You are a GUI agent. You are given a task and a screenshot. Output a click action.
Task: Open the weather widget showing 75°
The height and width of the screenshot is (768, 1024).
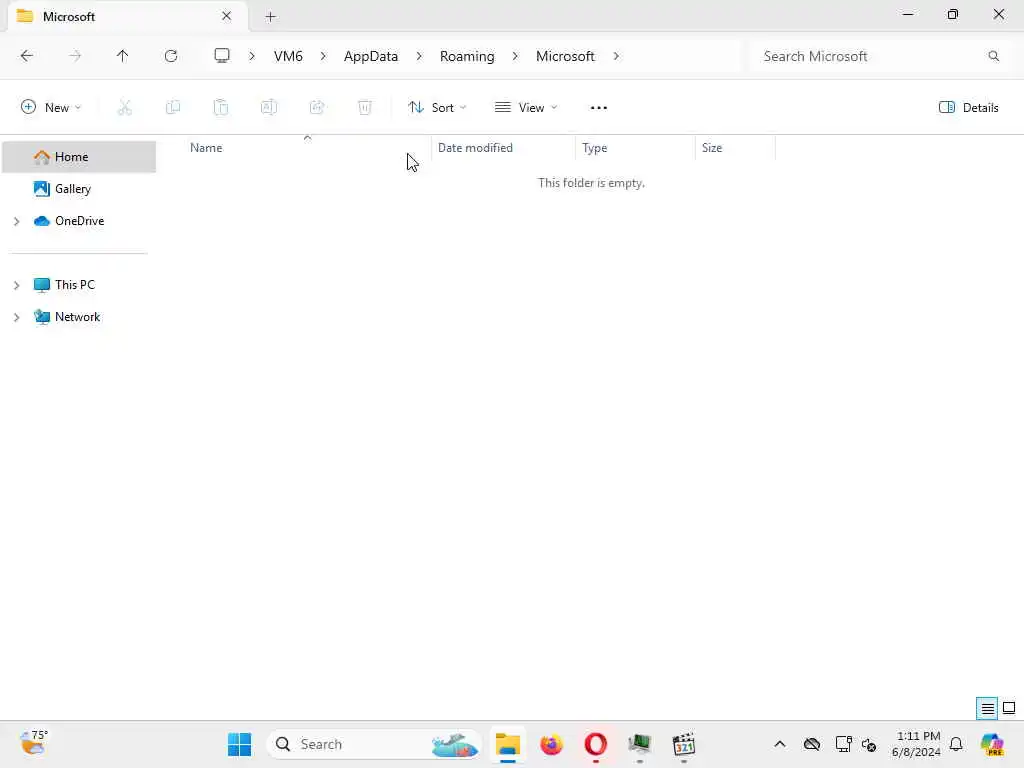coord(34,743)
